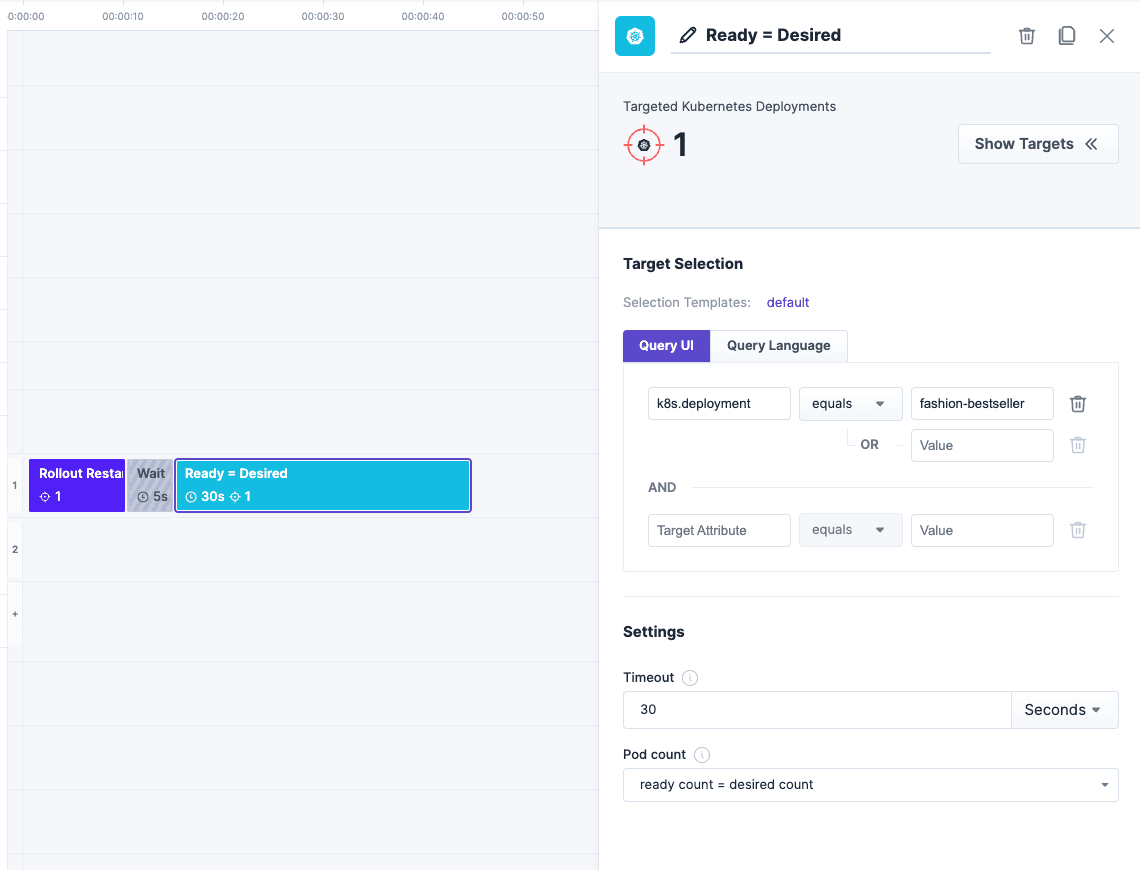
Task: Open the equals operator dropdown for k8s.deployment
Action: pos(850,403)
